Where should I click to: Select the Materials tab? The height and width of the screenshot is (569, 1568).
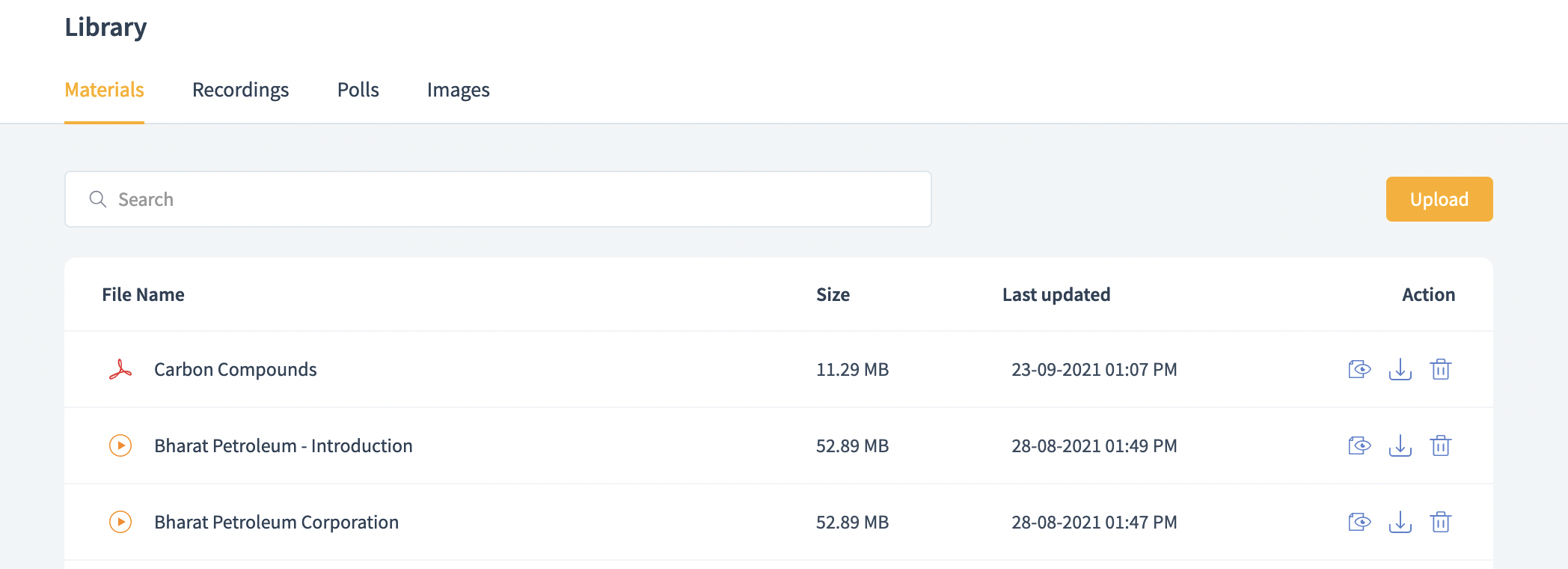point(104,90)
